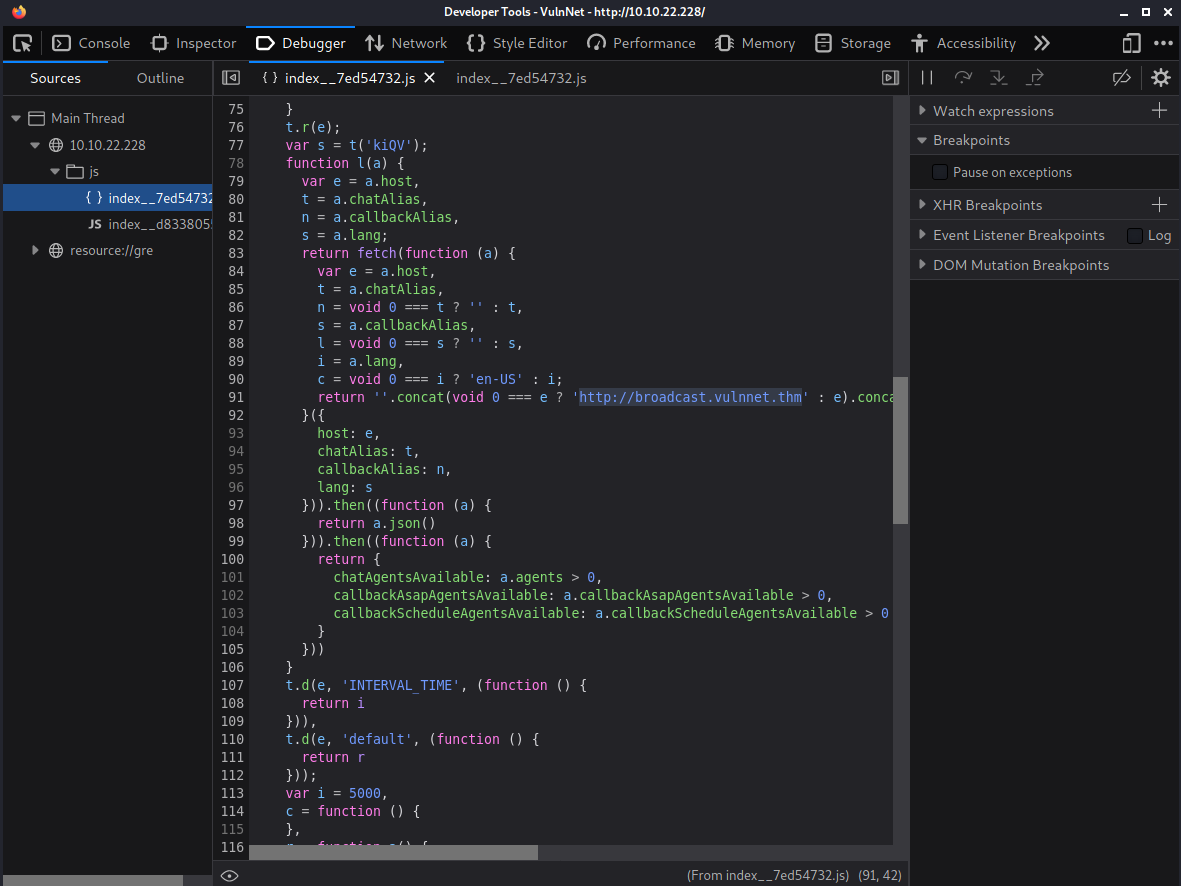This screenshot has height=886, width=1181.
Task: Open the index__d833805 source file
Action: pyautogui.click(x=108, y=225)
